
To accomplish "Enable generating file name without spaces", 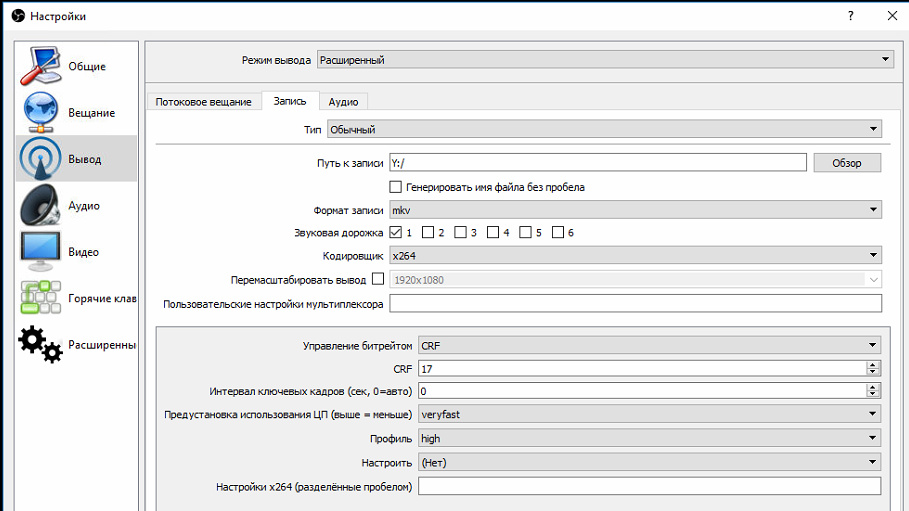I will 395,187.
